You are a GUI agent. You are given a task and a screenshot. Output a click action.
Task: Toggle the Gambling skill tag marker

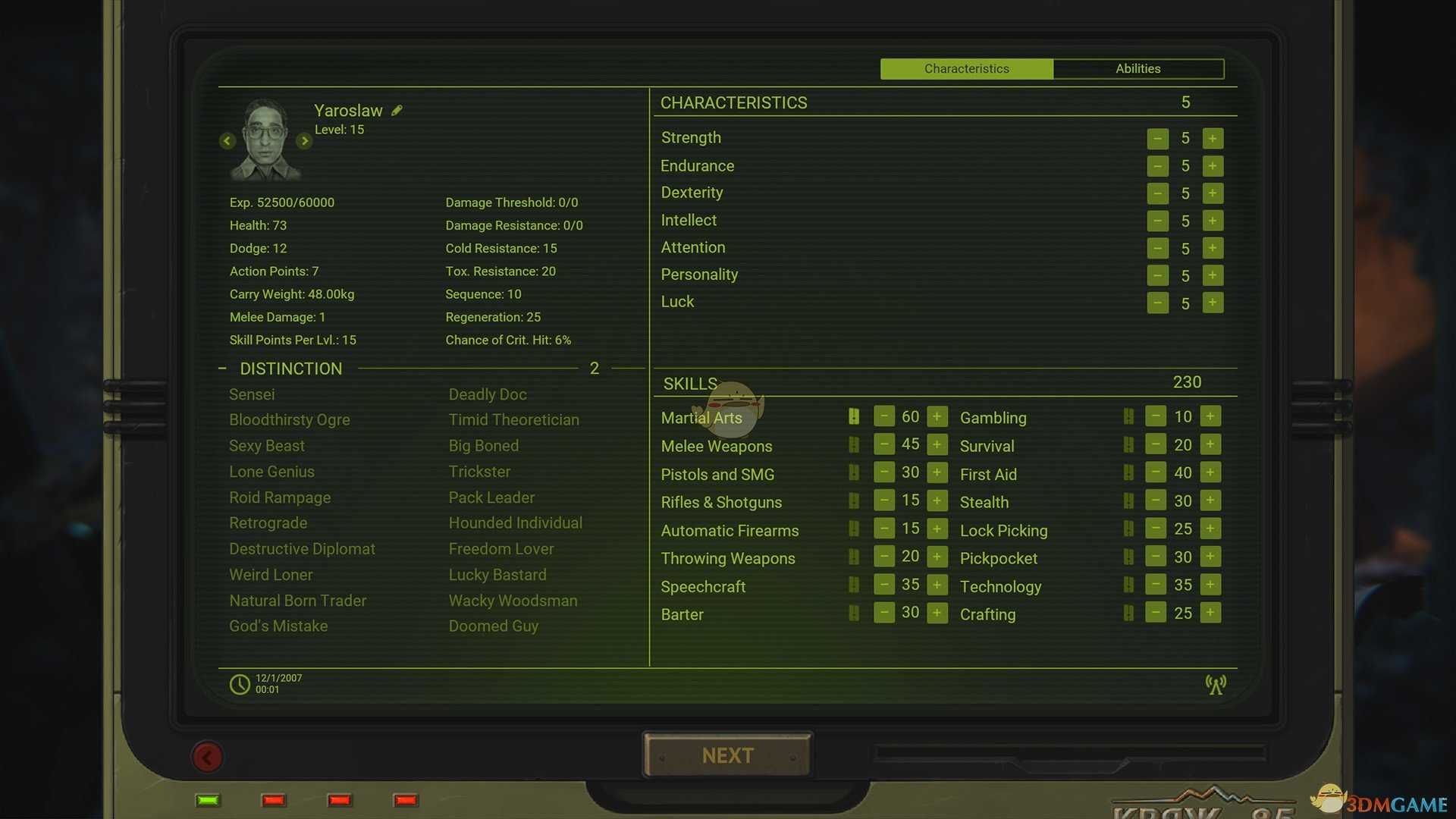(x=1128, y=416)
